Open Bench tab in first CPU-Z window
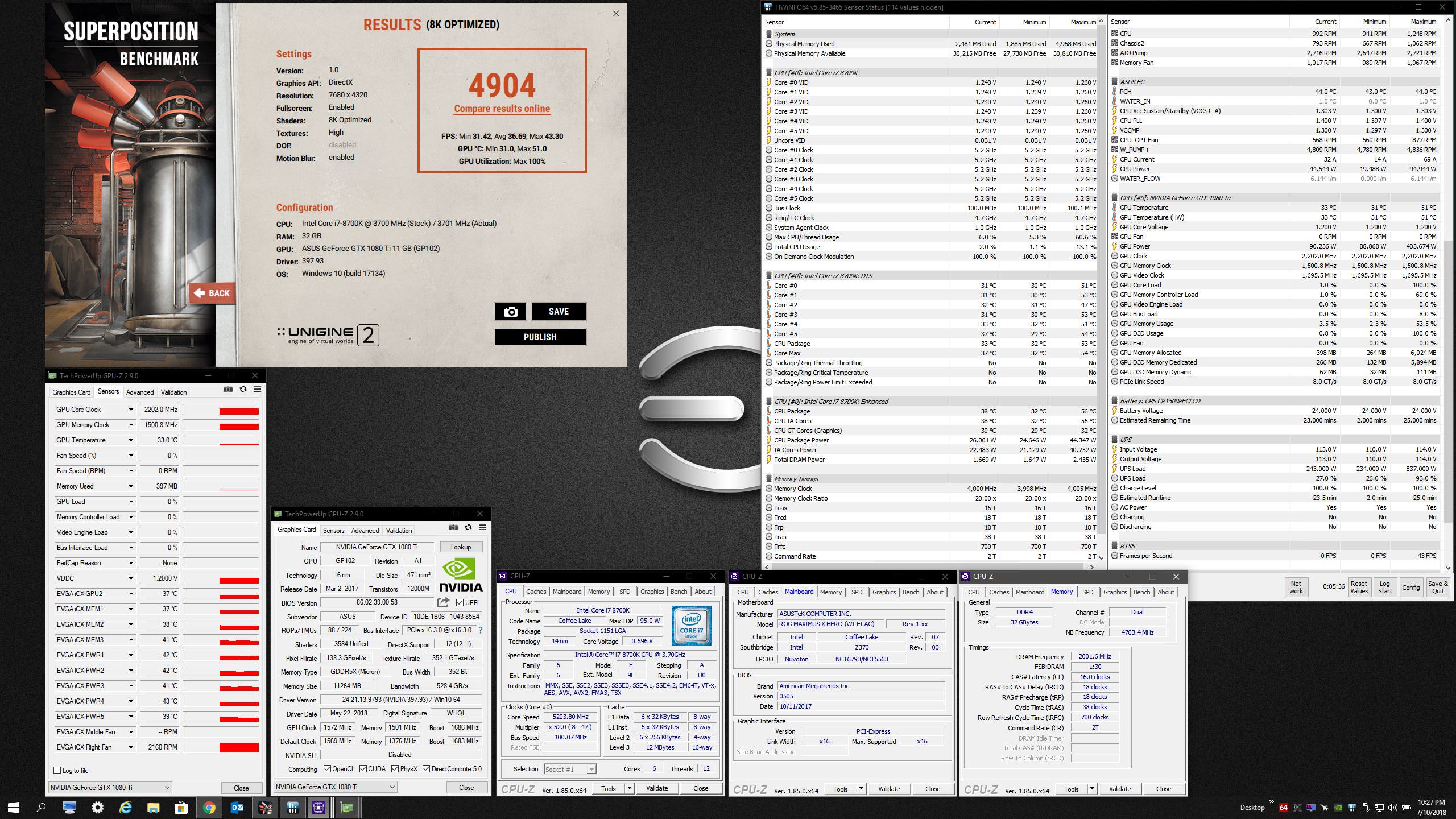 pyautogui.click(x=679, y=591)
